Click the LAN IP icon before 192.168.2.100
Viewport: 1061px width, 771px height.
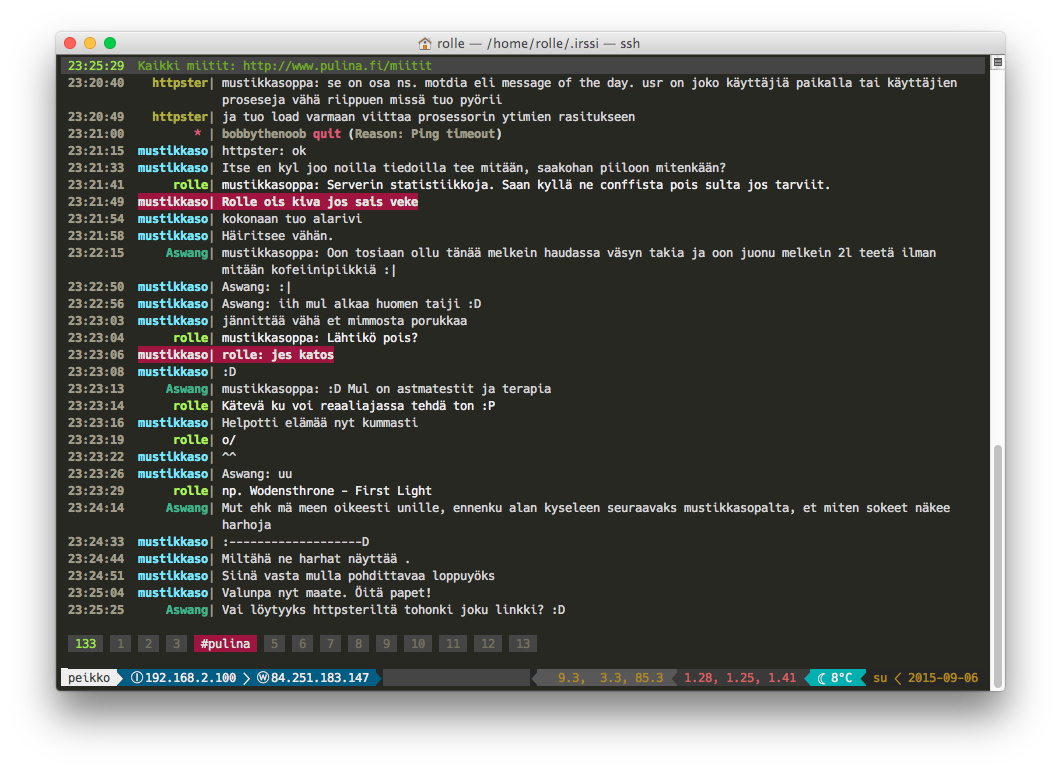[x=136, y=678]
